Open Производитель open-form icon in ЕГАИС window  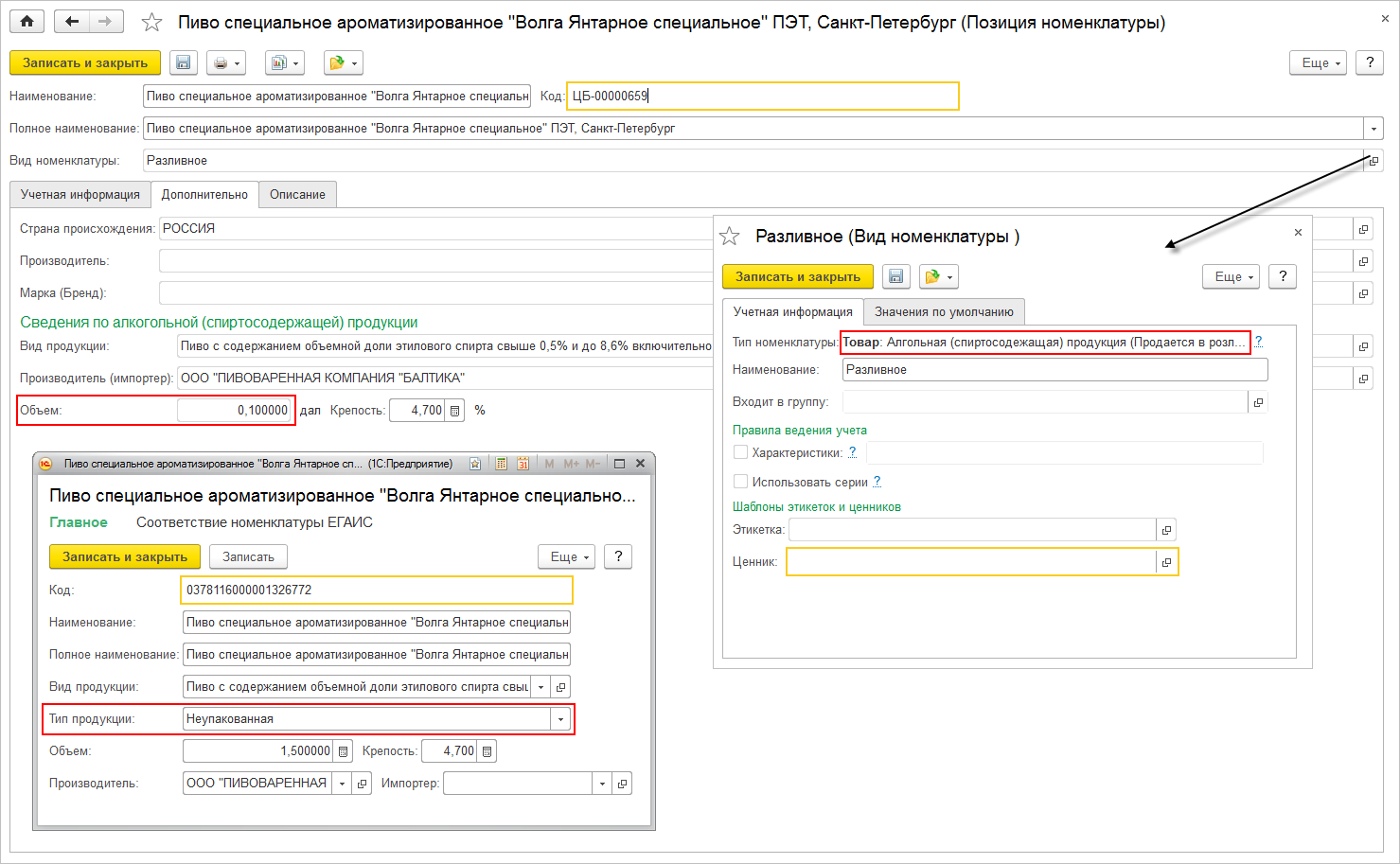click(362, 784)
